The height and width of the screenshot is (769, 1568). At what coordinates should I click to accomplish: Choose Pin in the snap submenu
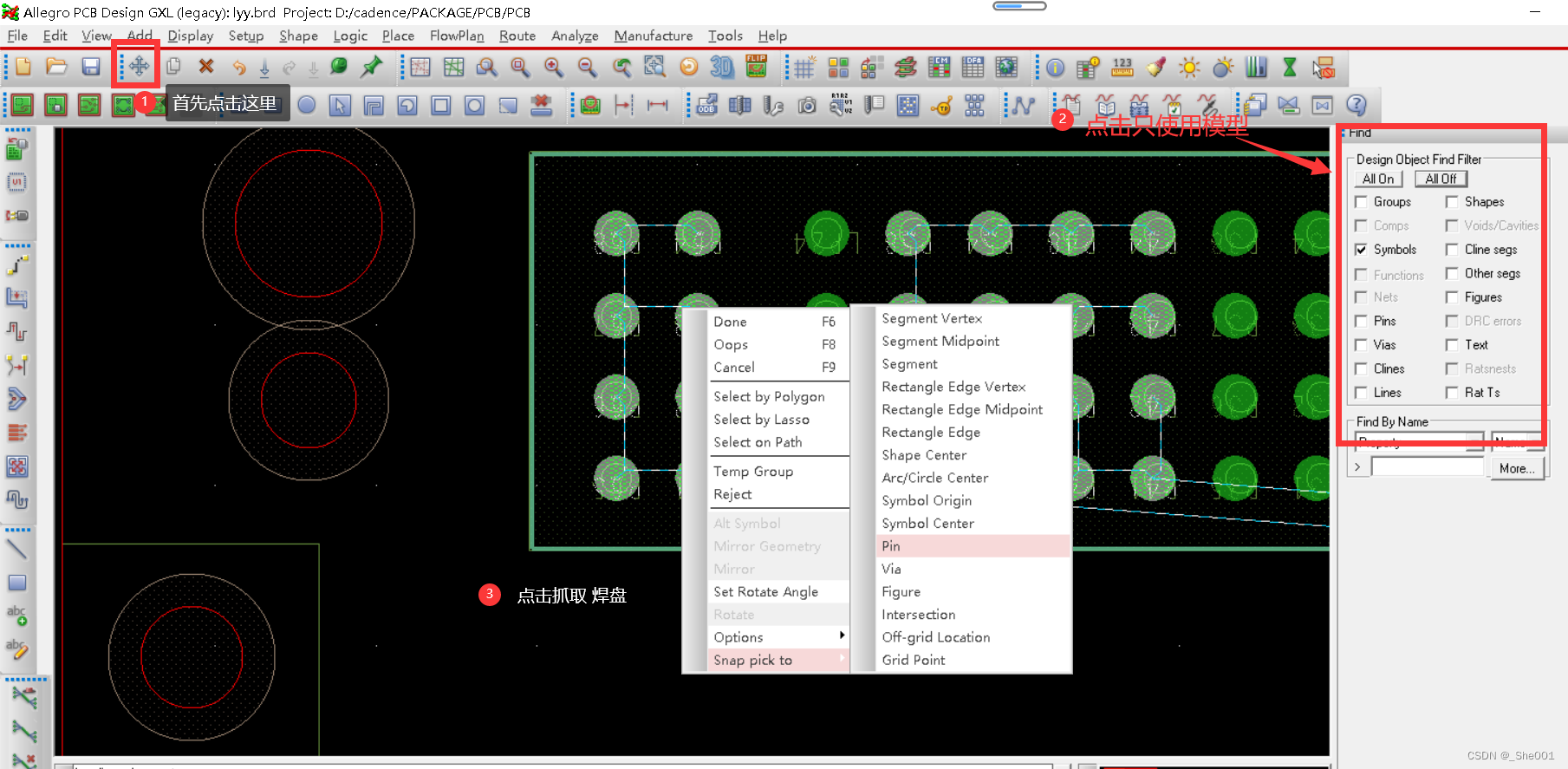[890, 546]
